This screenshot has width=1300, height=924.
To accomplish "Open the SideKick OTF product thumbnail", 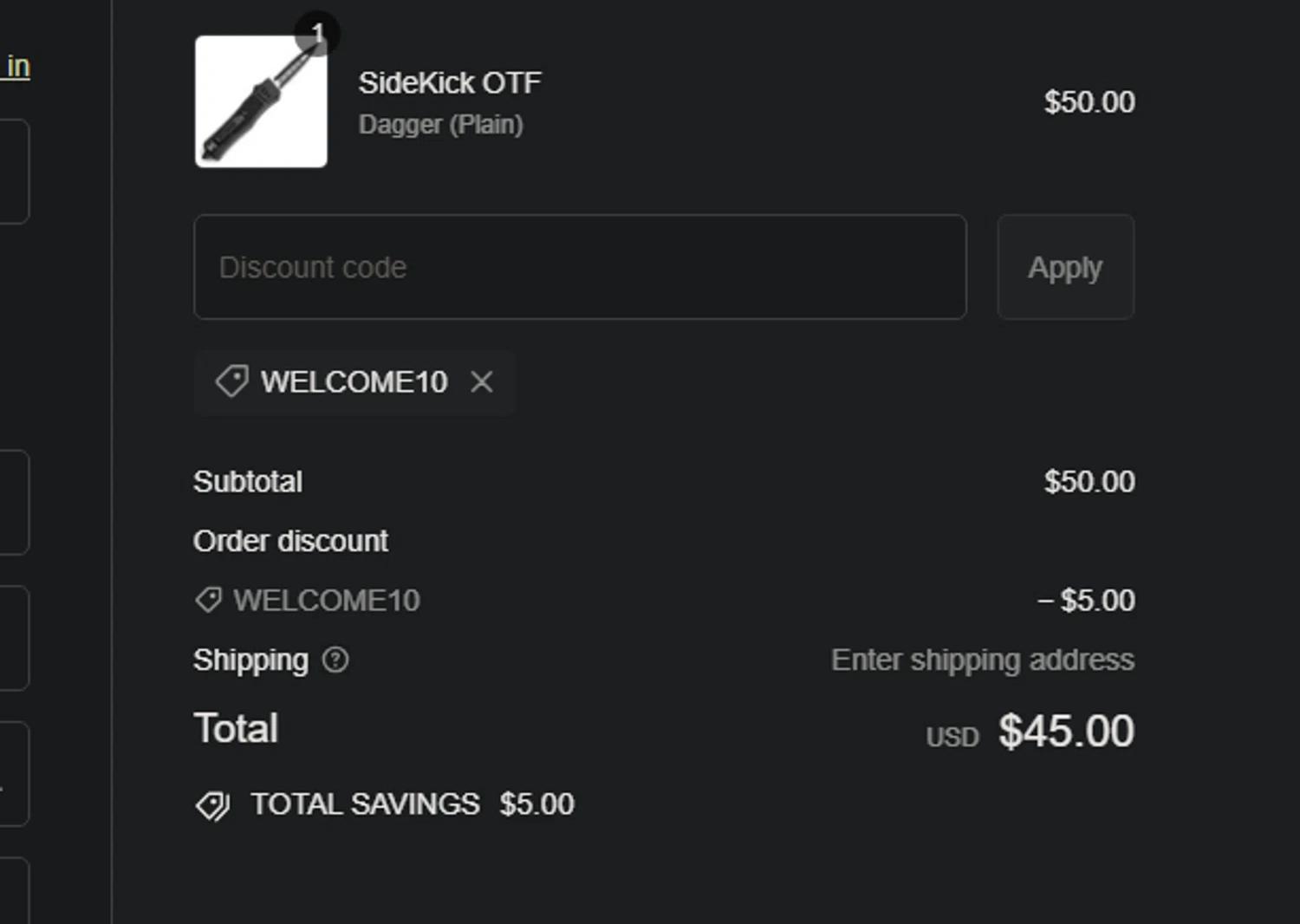I will (x=261, y=101).
